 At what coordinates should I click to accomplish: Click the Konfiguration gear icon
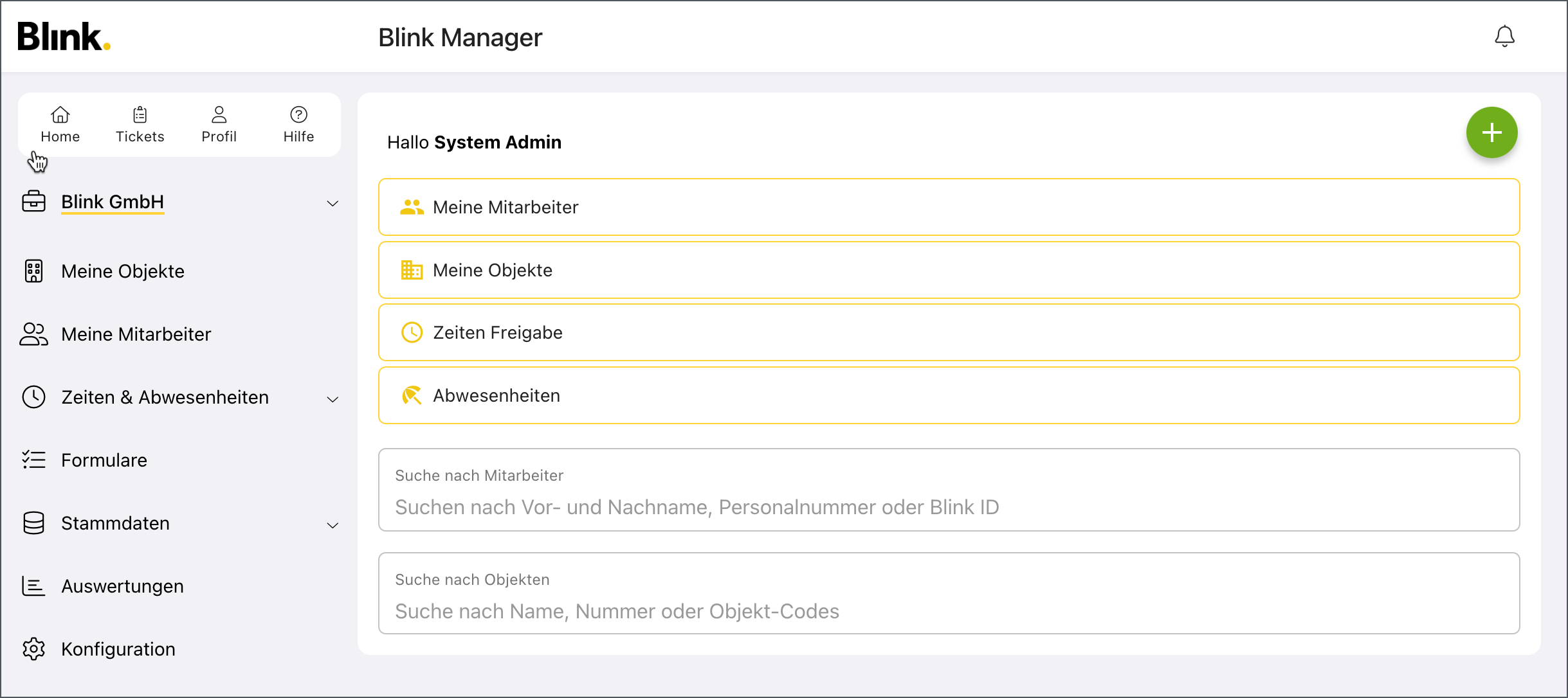pyautogui.click(x=33, y=649)
